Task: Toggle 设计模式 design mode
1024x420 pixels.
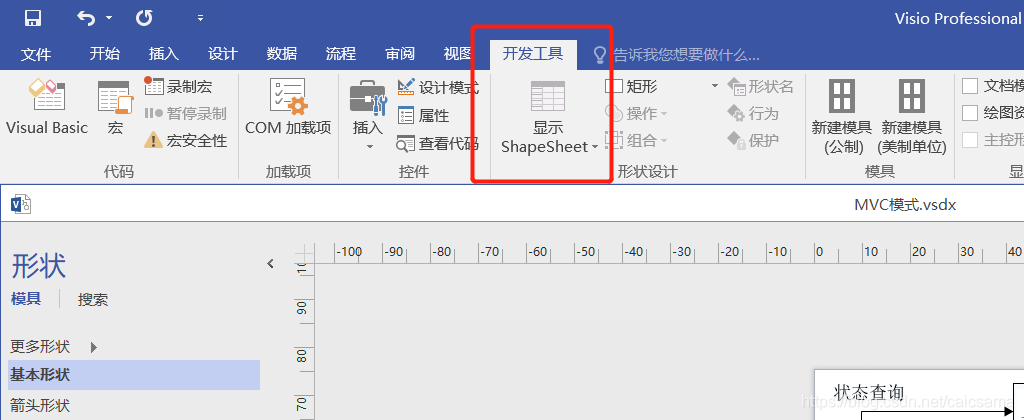Action: pyautogui.click(x=438, y=88)
